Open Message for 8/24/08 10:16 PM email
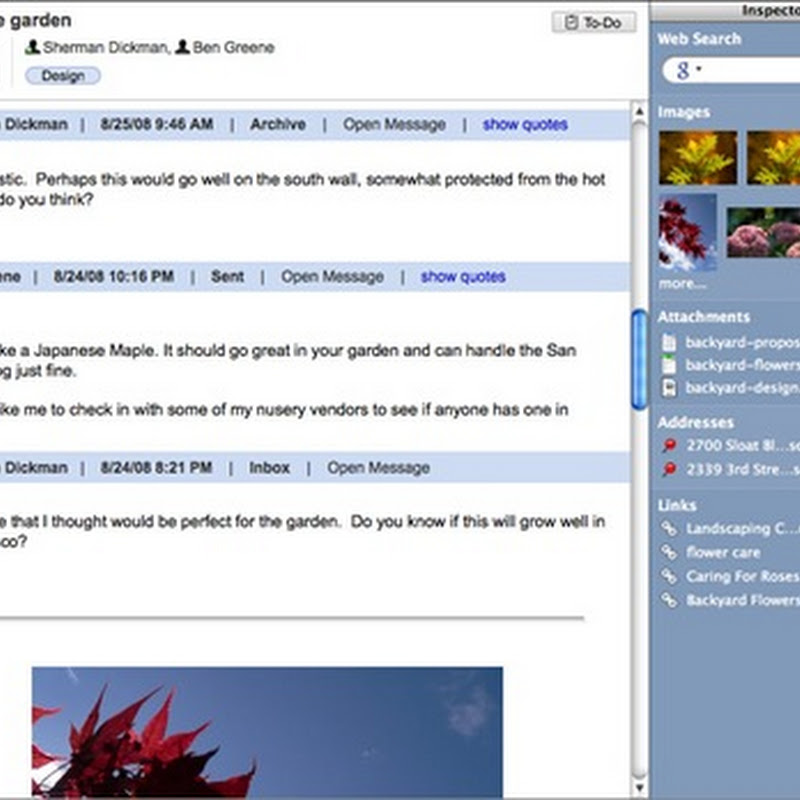800x800 pixels. [332, 276]
